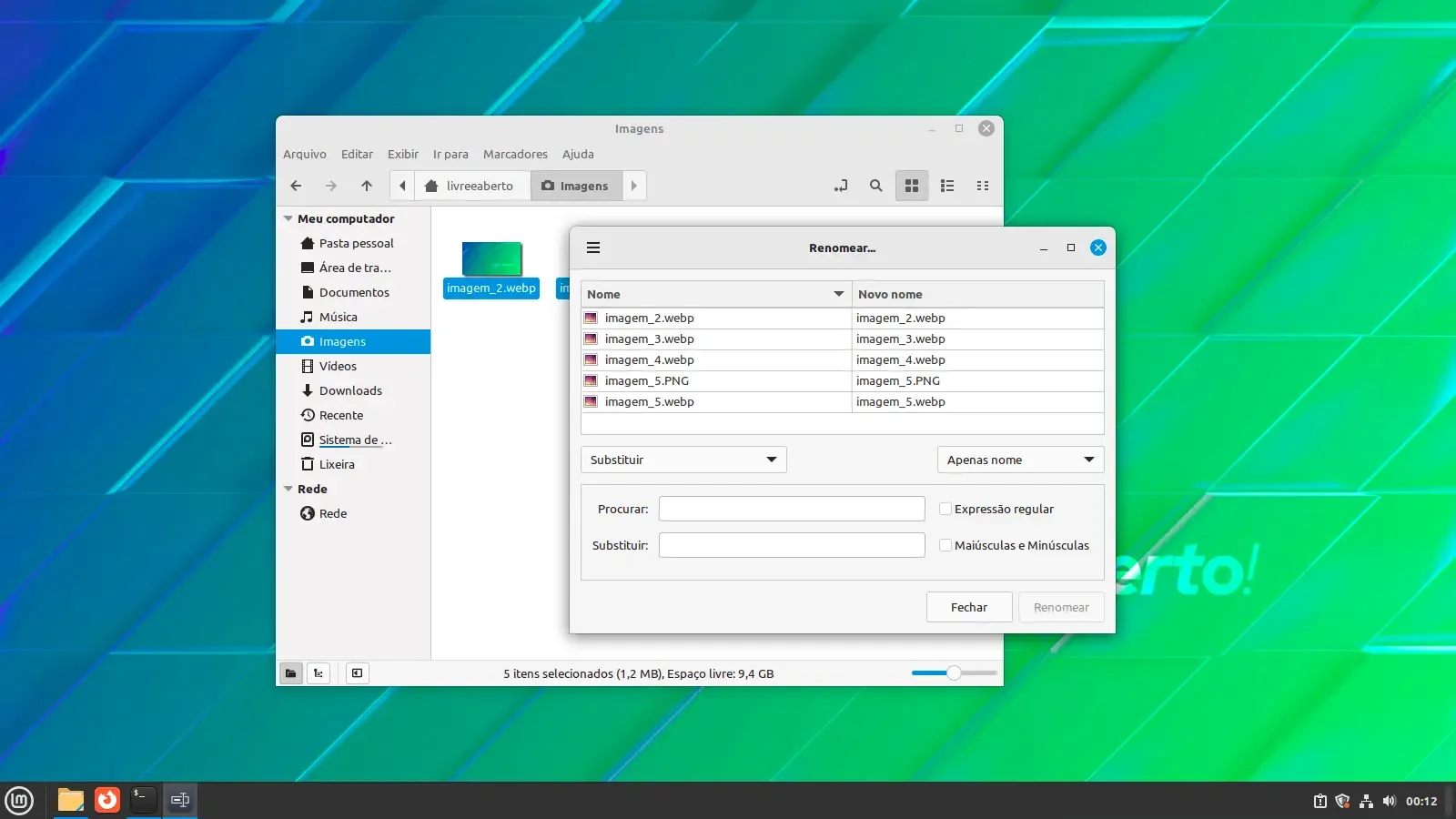Select imagem_4.webp row in rename list
Viewport: 1456px width, 819px height.
[843, 359]
